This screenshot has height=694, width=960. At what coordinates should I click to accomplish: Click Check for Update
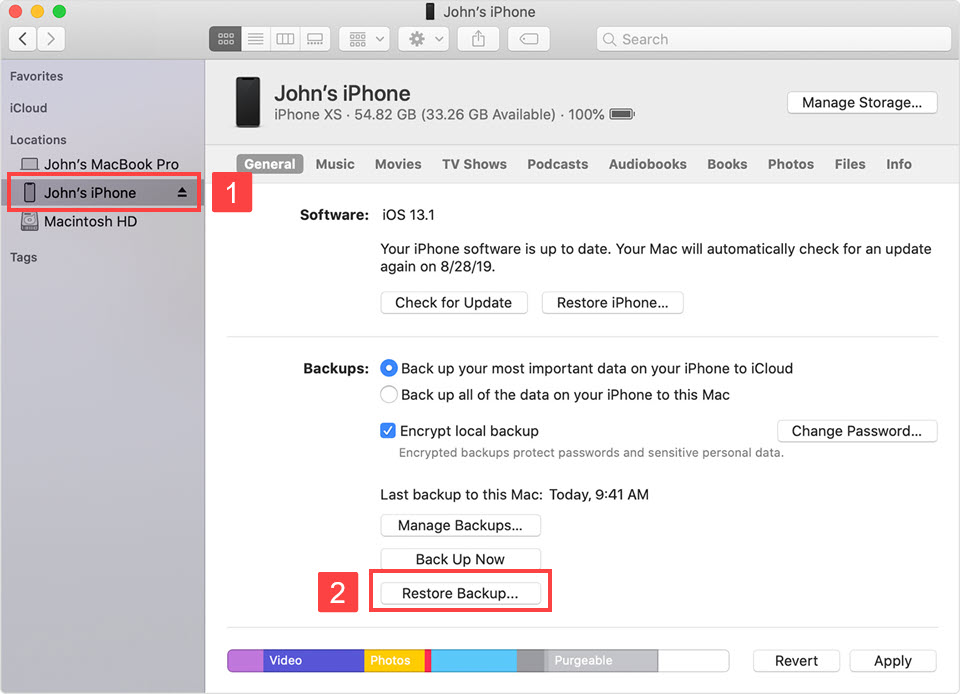pos(454,303)
